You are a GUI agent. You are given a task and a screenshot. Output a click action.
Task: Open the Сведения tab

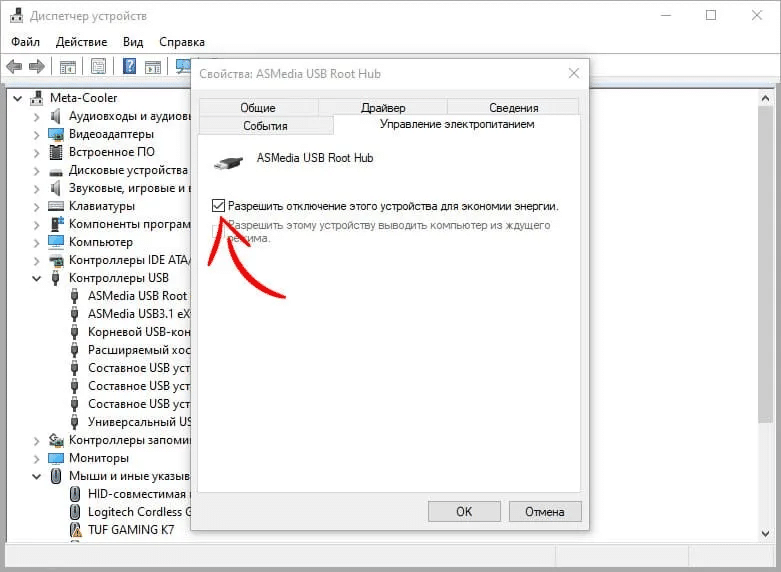point(513,108)
